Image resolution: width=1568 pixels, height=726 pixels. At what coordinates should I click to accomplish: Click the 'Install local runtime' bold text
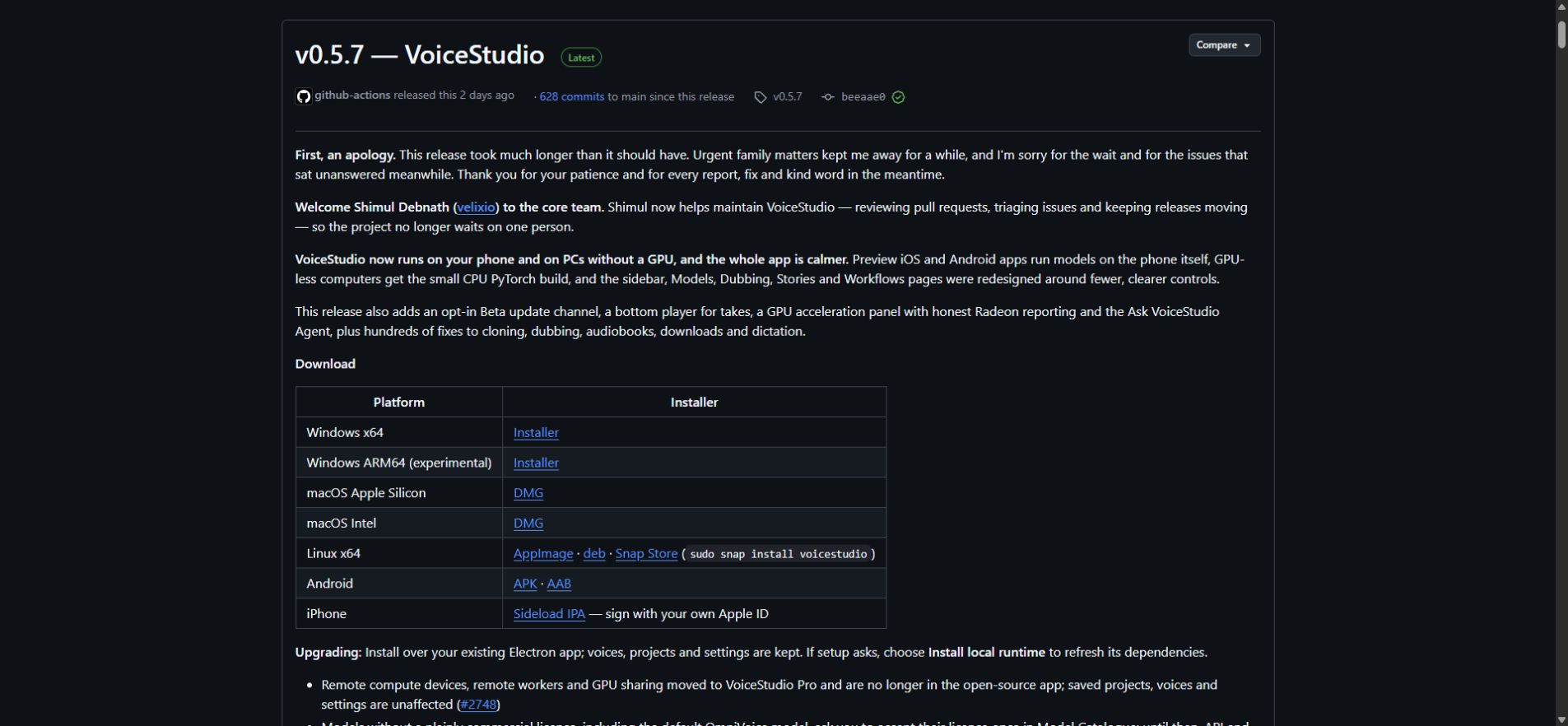pyautogui.click(x=987, y=653)
